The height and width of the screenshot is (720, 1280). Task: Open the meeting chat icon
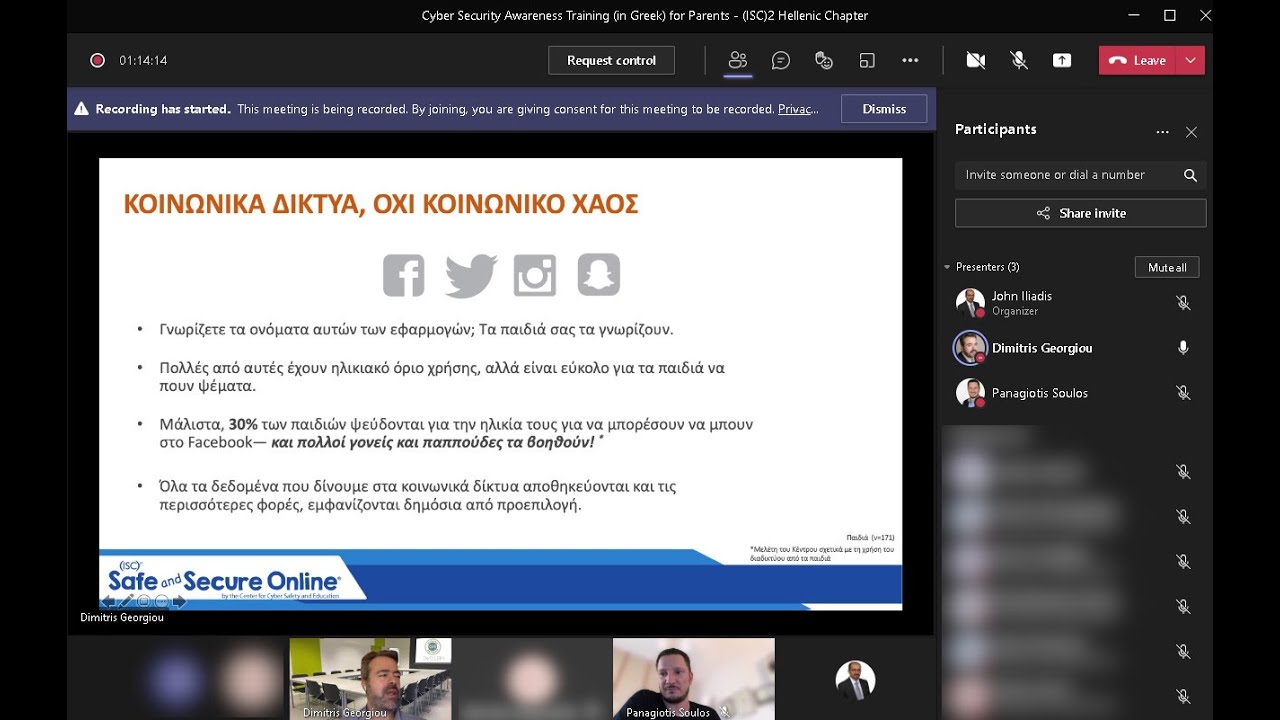(781, 60)
